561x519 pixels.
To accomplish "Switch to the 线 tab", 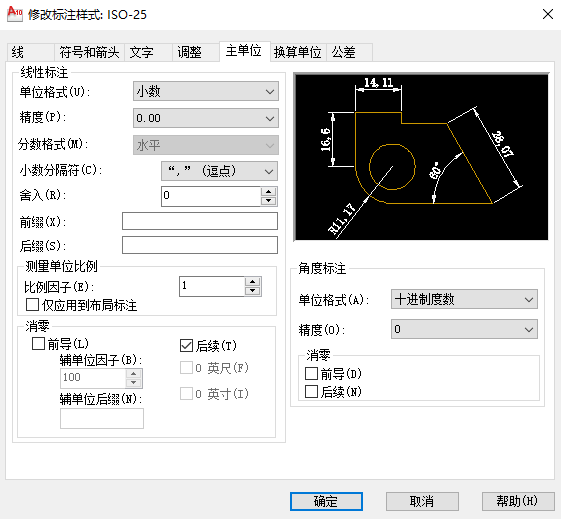I will 30,53.
